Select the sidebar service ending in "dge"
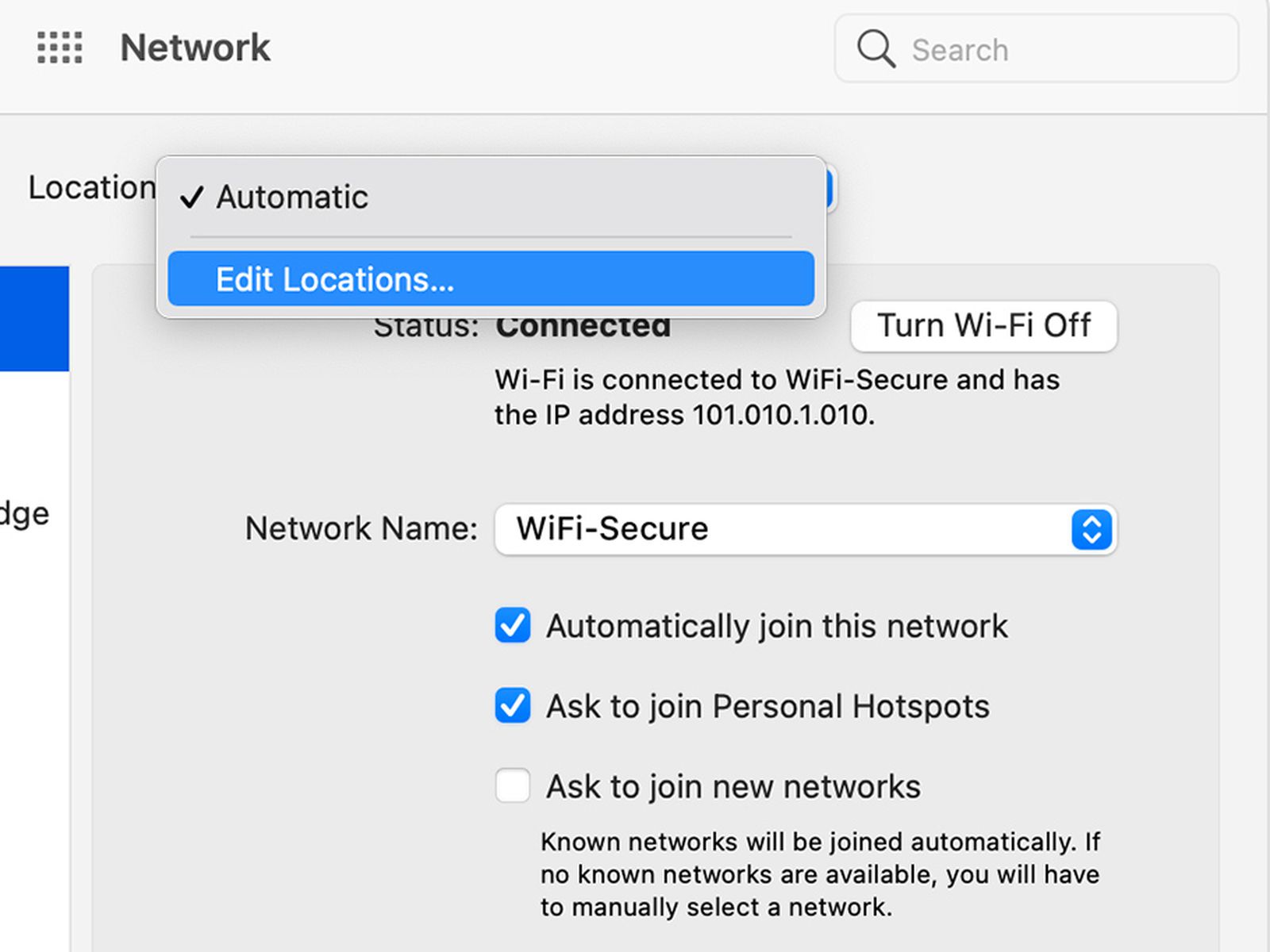The width and height of the screenshot is (1270, 952). (x=25, y=514)
